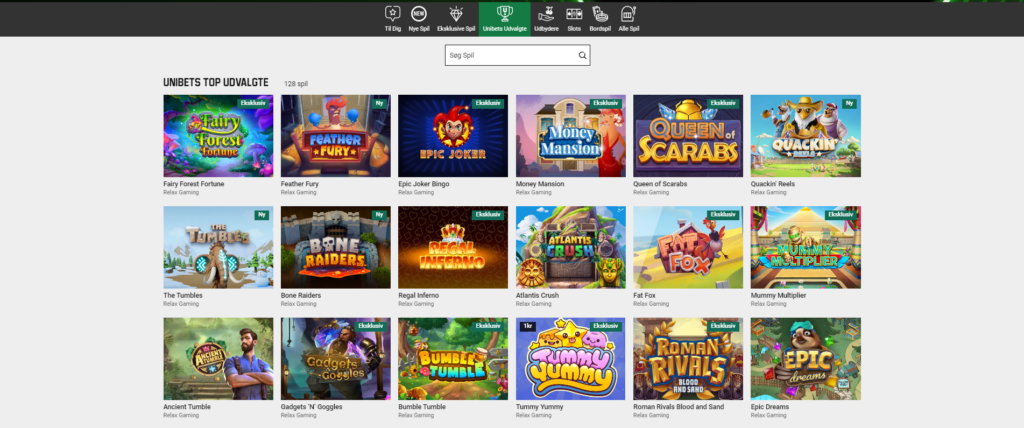This screenshot has width=1024, height=428.
Task: Click The Tumbles title text
Action: click(183, 295)
